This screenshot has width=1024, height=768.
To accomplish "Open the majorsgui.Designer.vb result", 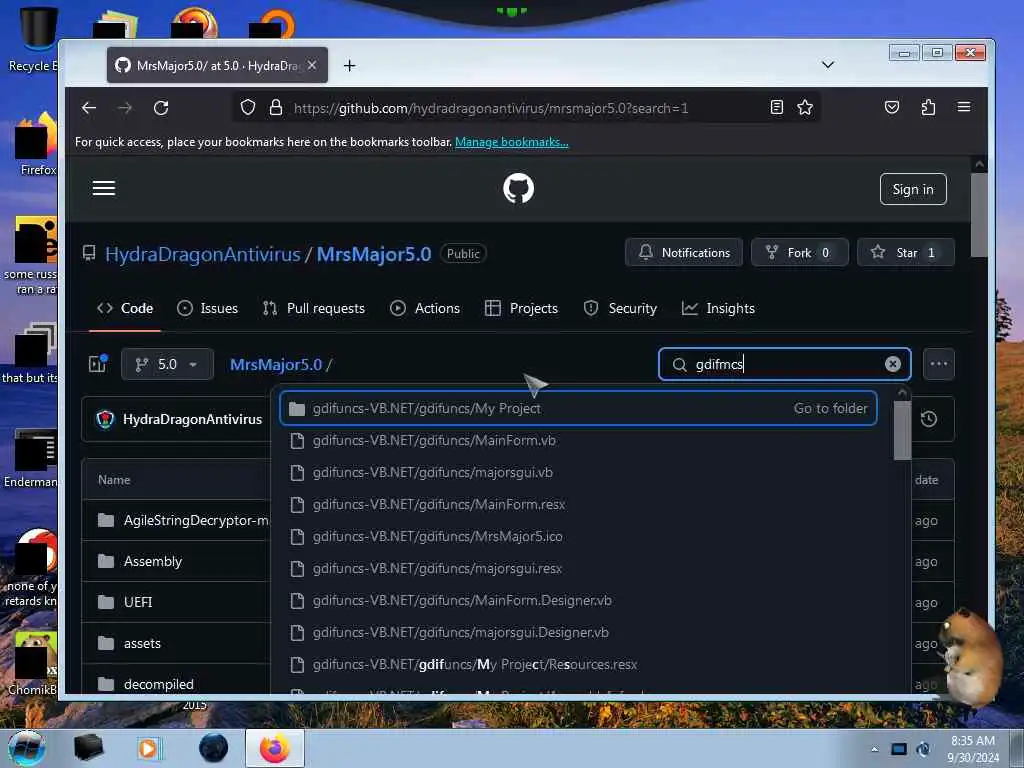I will click(578, 633).
